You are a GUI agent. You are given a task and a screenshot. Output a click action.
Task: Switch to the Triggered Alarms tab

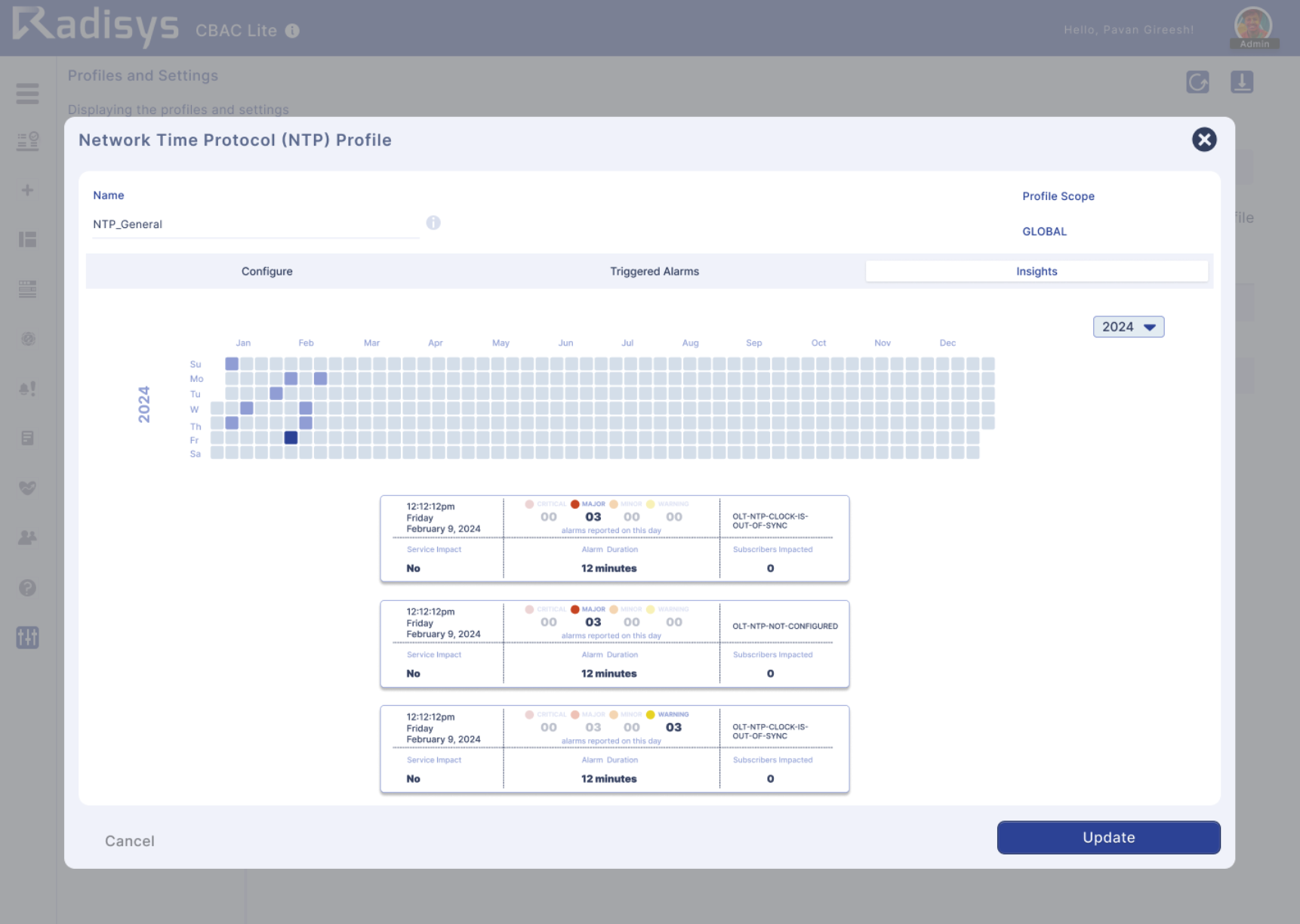[x=654, y=272]
